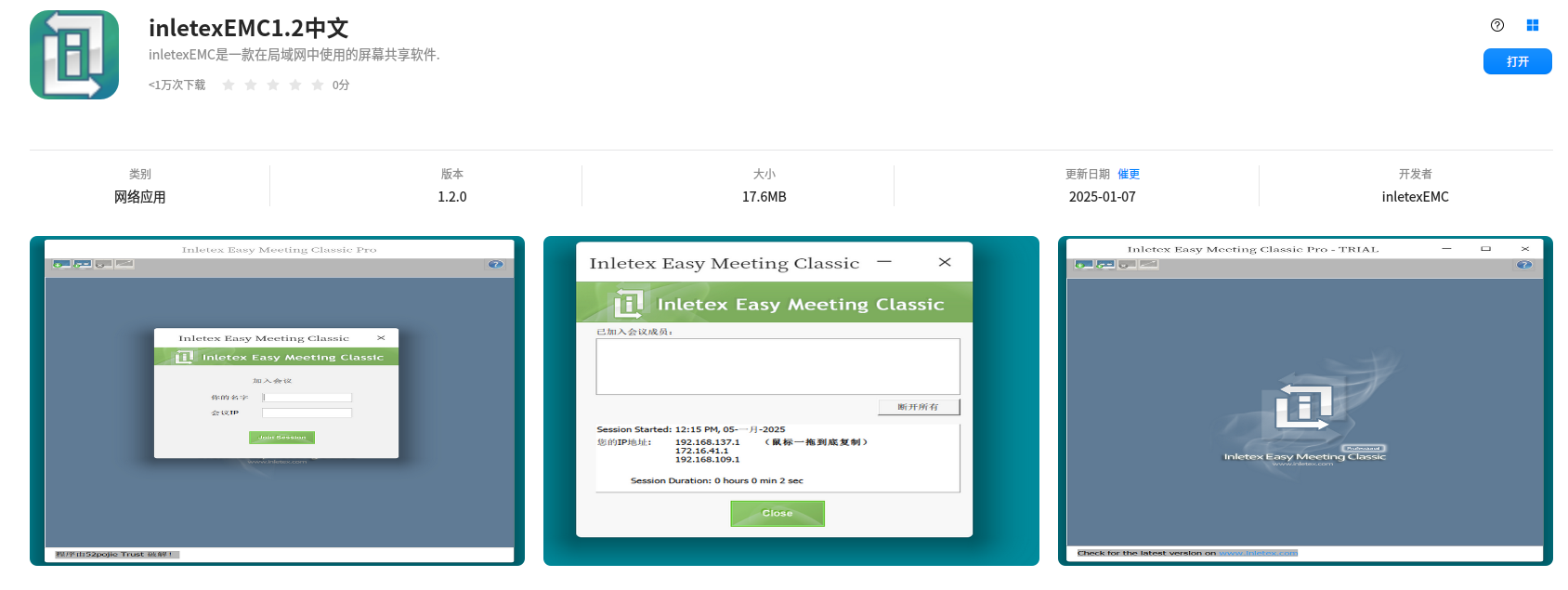The image size is (1568, 590).
Task: Click the download count <1万次下载
Action: tap(176, 85)
